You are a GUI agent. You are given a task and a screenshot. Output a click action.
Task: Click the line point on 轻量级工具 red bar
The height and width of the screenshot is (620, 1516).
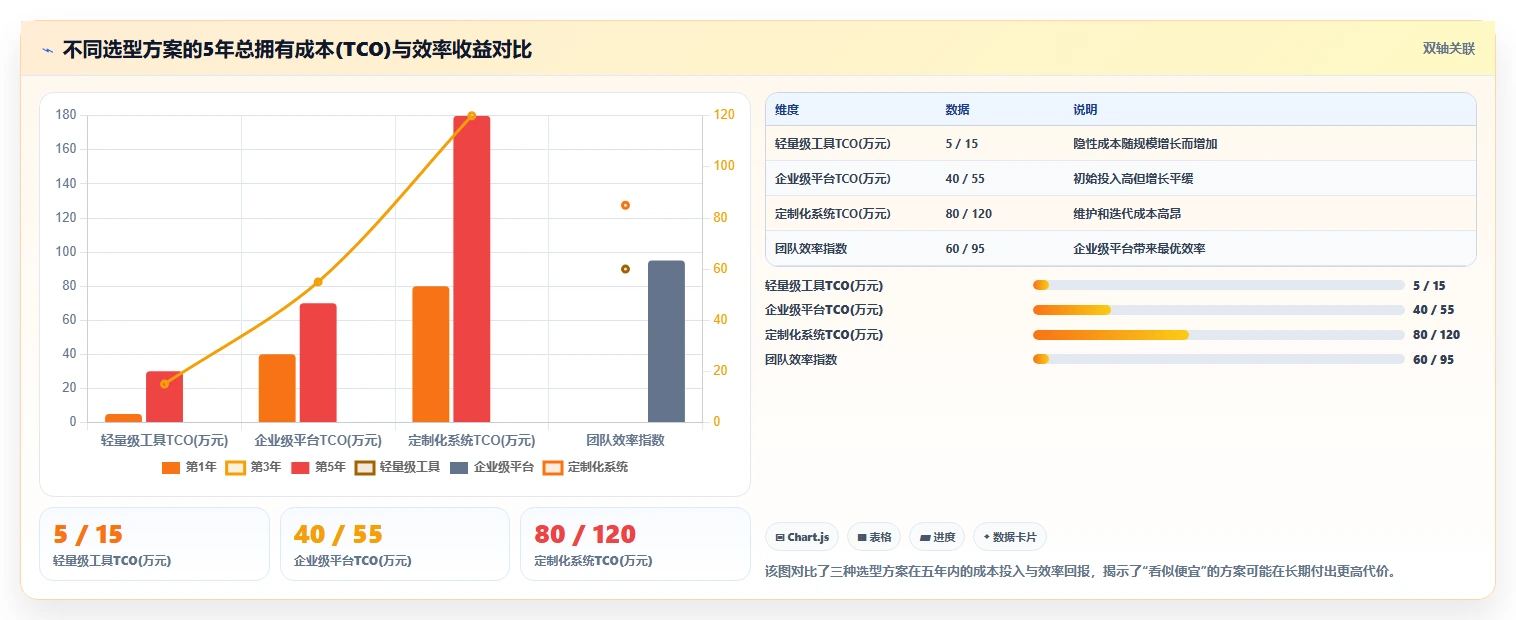click(x=164, y=384)
